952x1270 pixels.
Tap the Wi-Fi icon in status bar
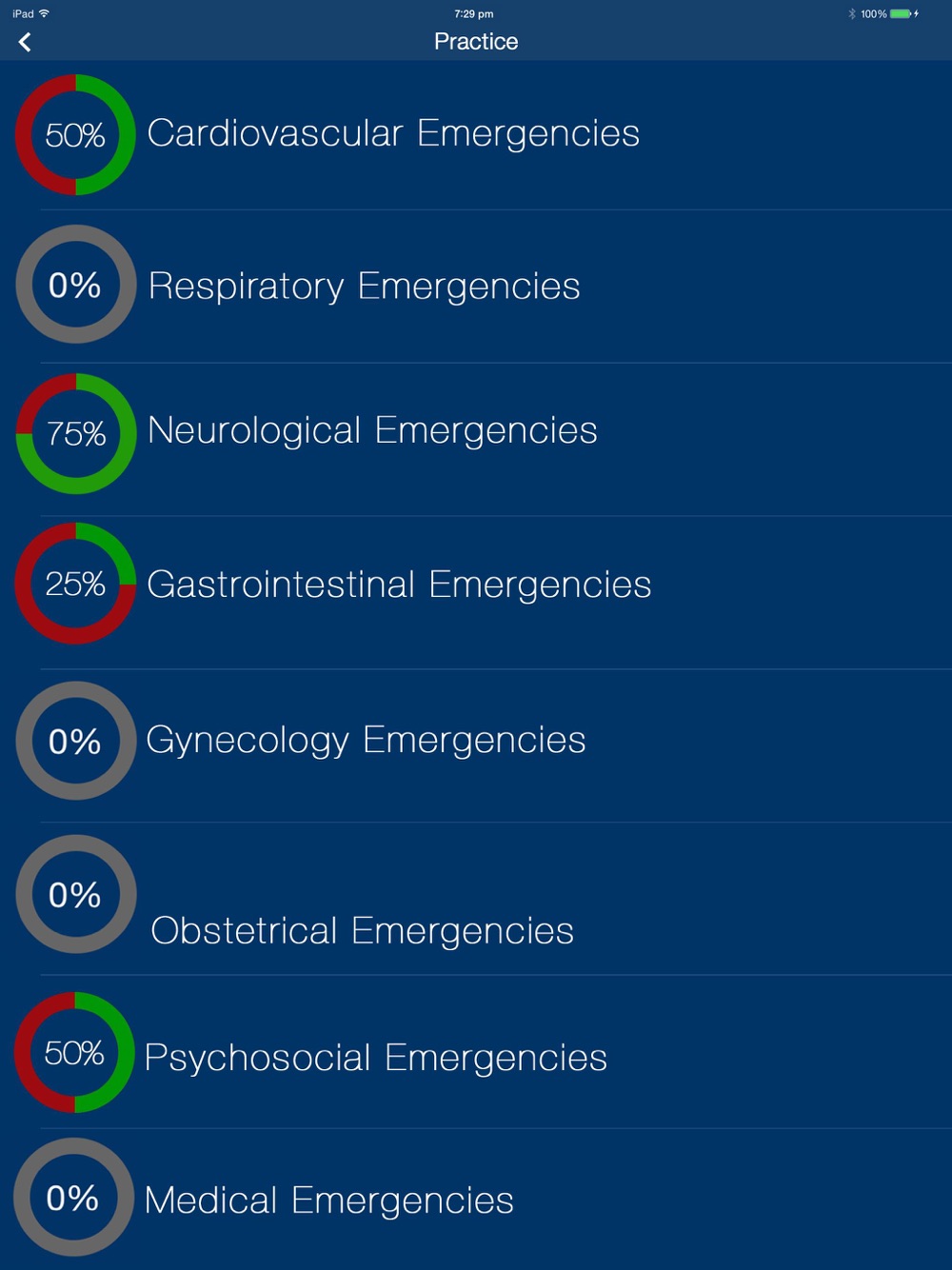click(44, 13)
